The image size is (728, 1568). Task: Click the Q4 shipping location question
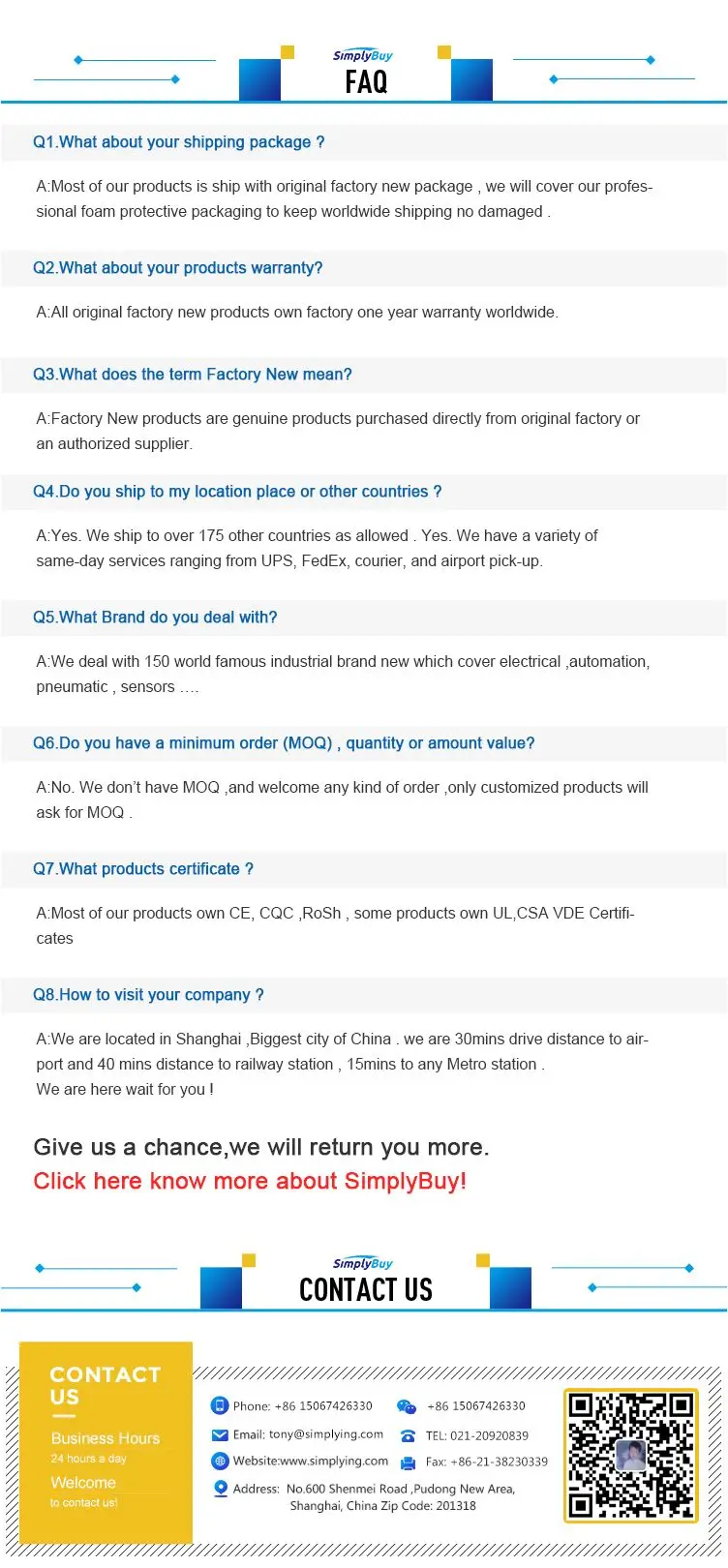tap(237, 492)
